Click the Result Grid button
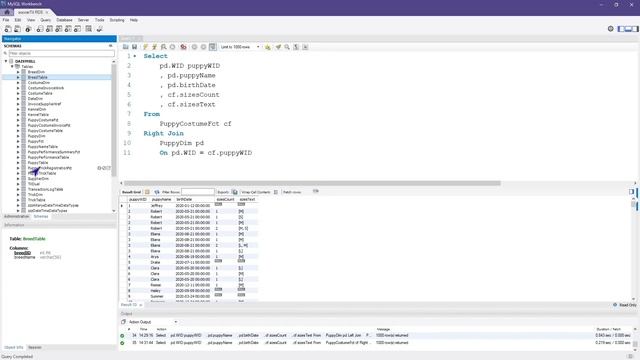Image resolution: width=640 pixels, height=360 pixels. 131,192
